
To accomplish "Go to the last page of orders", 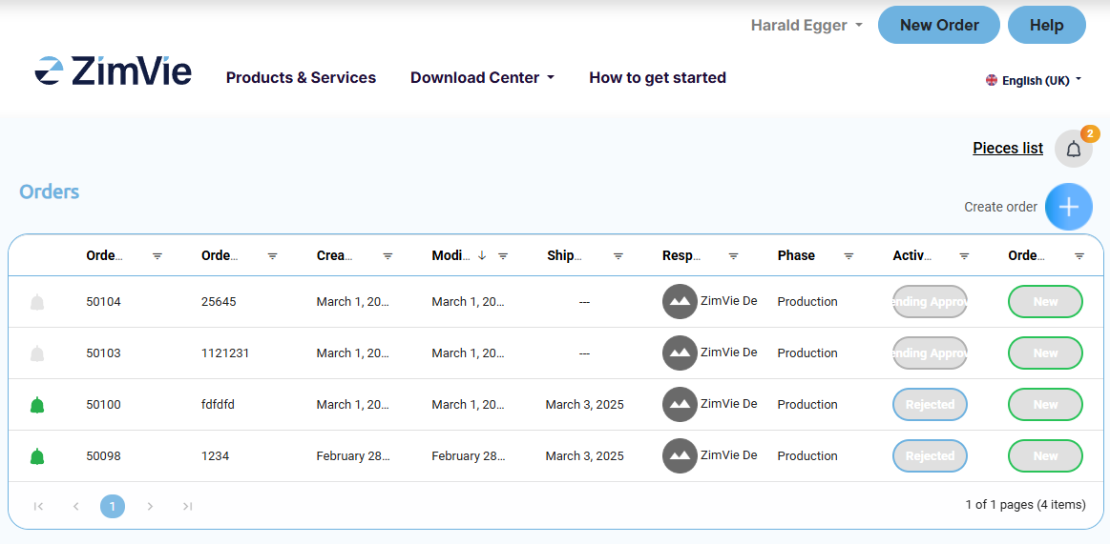I will [x=187, y=506].
